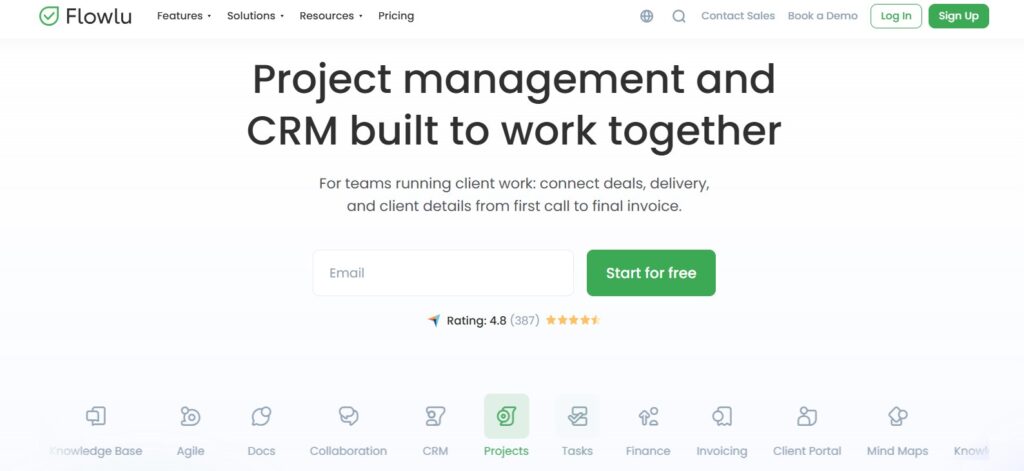The height and width of the screenshot is (471, 1024).
Task: Expand the Solutions dropdown menu
Action: pyautogui.click(x=255, y=16)
